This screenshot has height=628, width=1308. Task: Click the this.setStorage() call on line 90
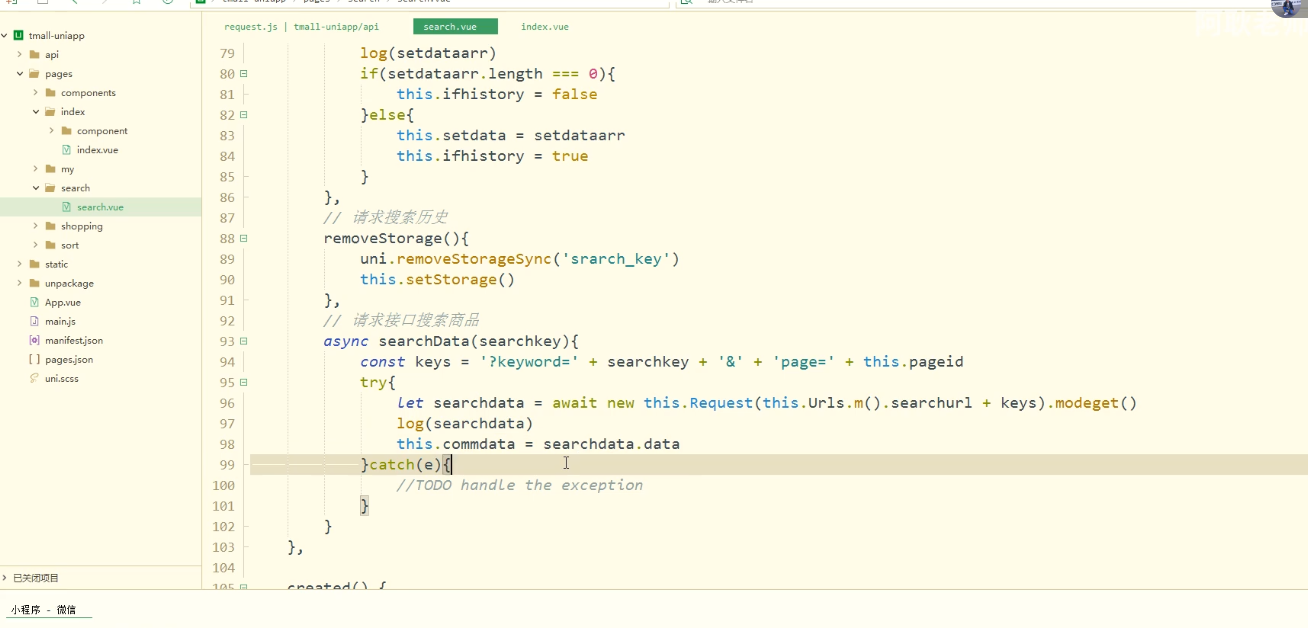(x=438, y=280)
